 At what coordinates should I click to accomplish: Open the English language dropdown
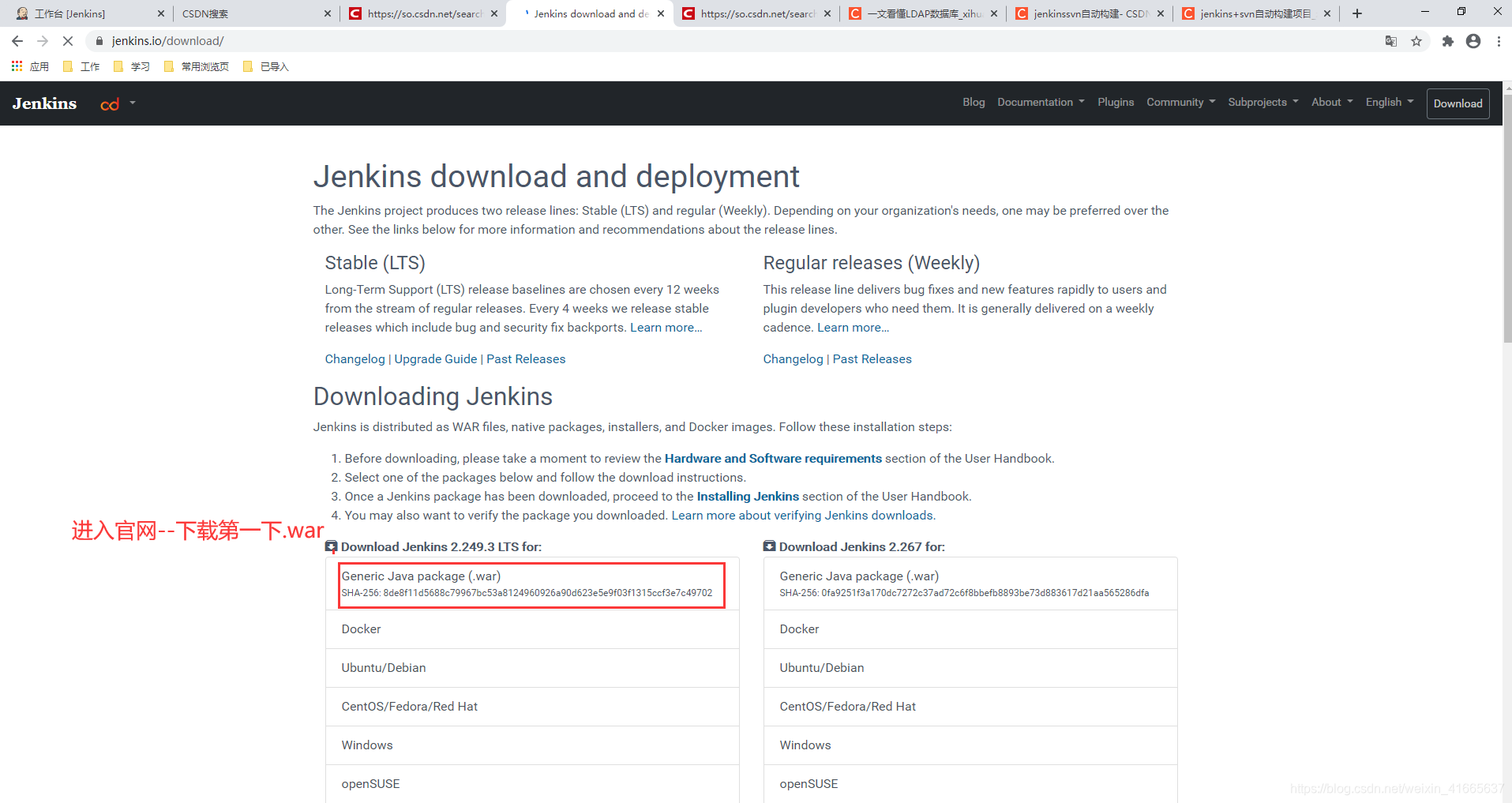[1390, 102]
